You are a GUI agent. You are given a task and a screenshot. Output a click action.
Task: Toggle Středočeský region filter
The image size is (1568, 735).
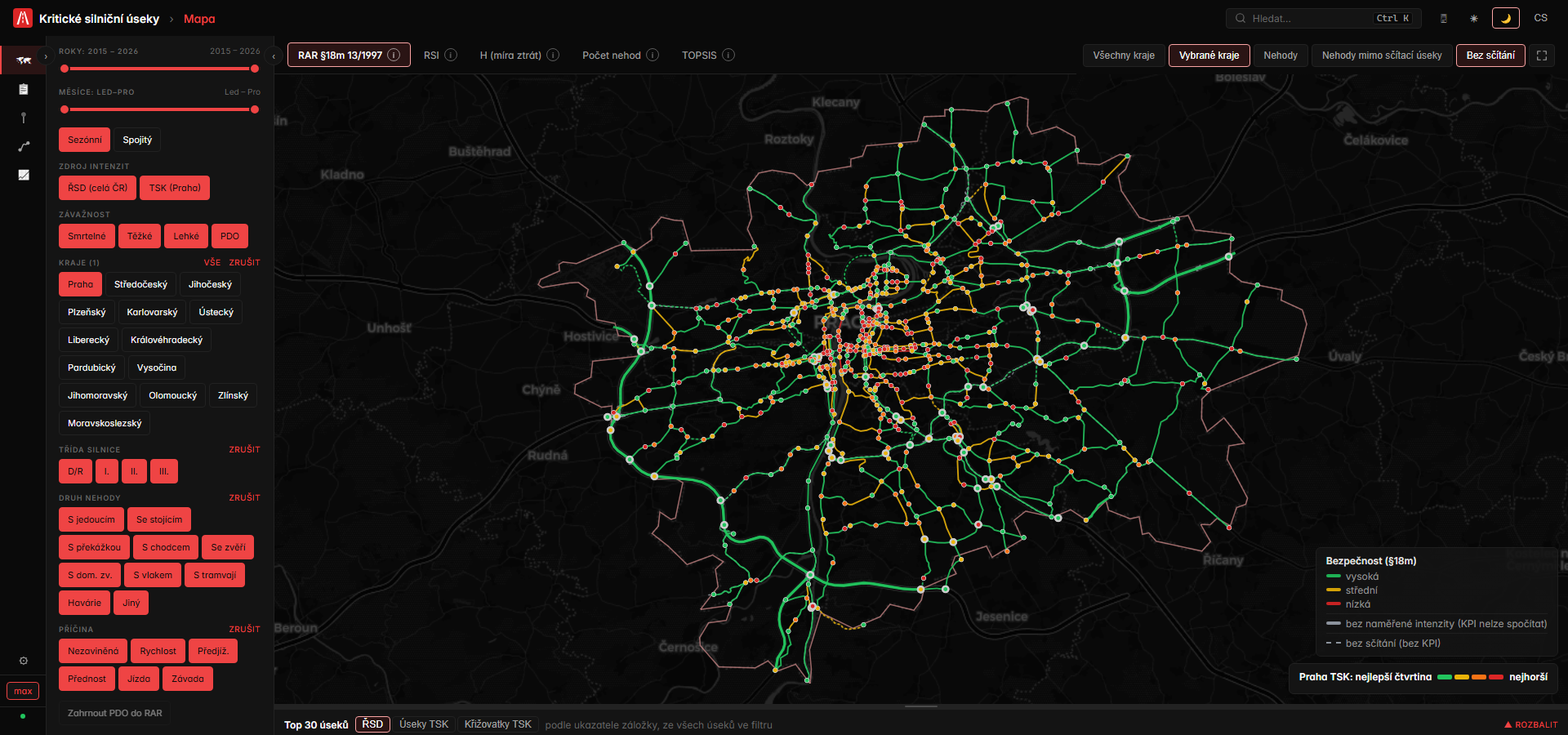pos(140,284)
